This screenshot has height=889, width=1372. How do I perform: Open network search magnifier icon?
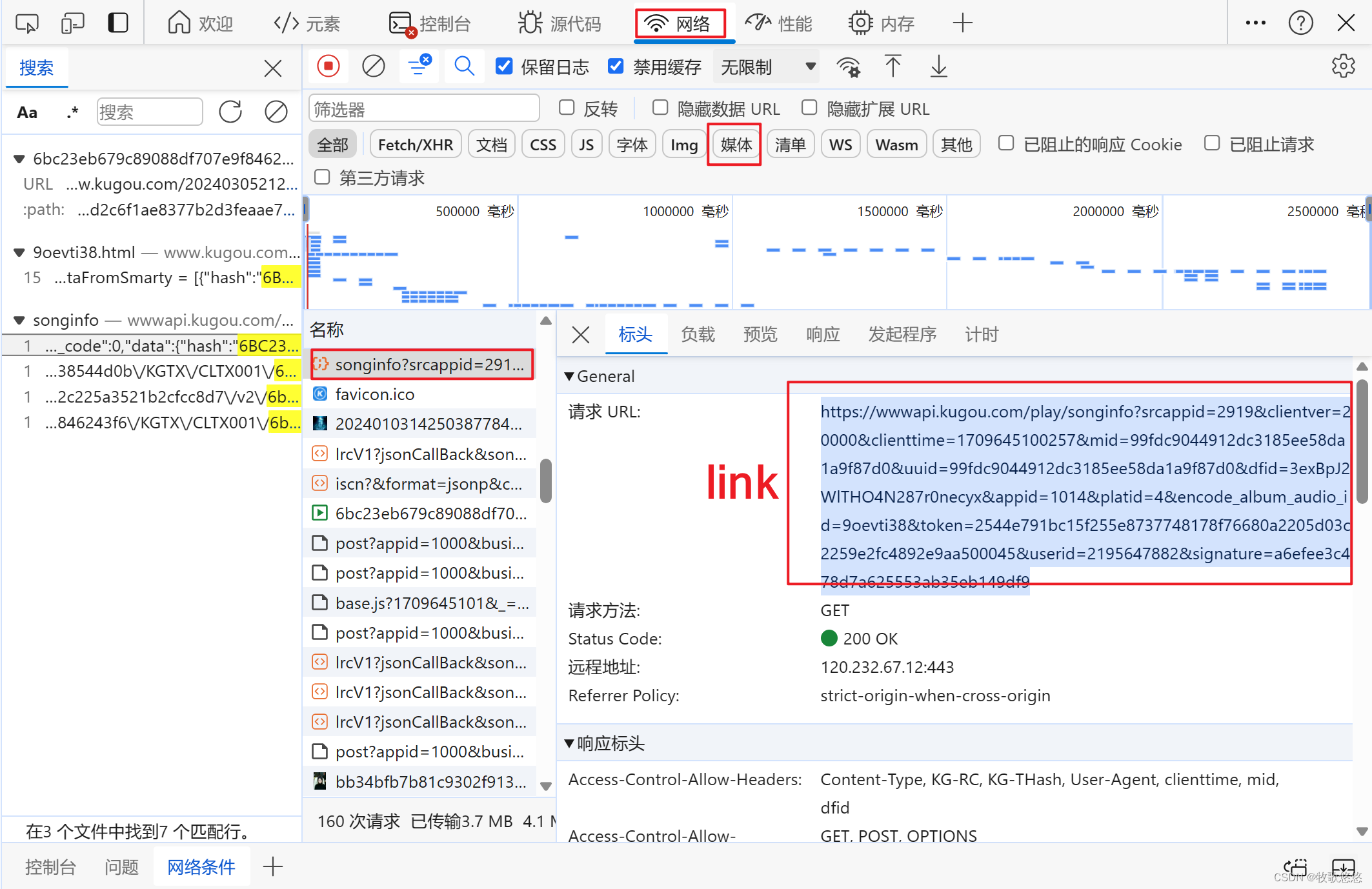pos(464,66)
